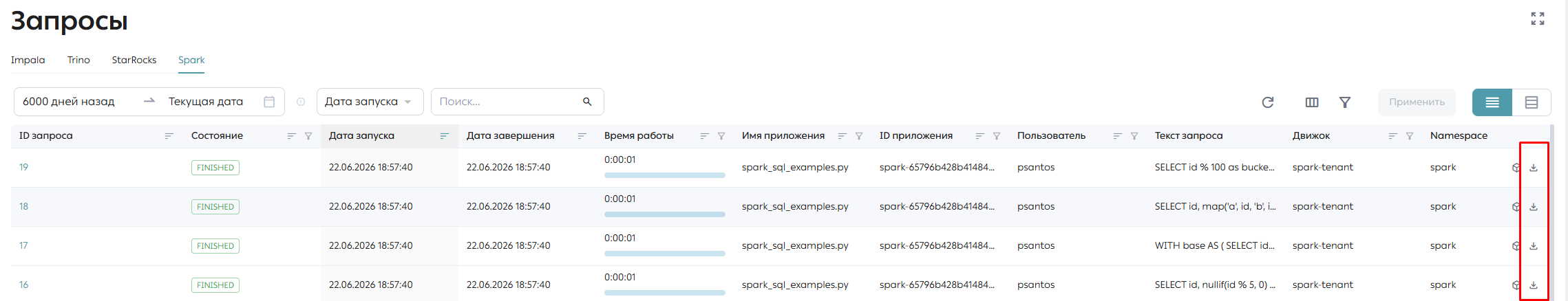Click the Namespace column header

pyautogui.click(x=1459, y=135)
